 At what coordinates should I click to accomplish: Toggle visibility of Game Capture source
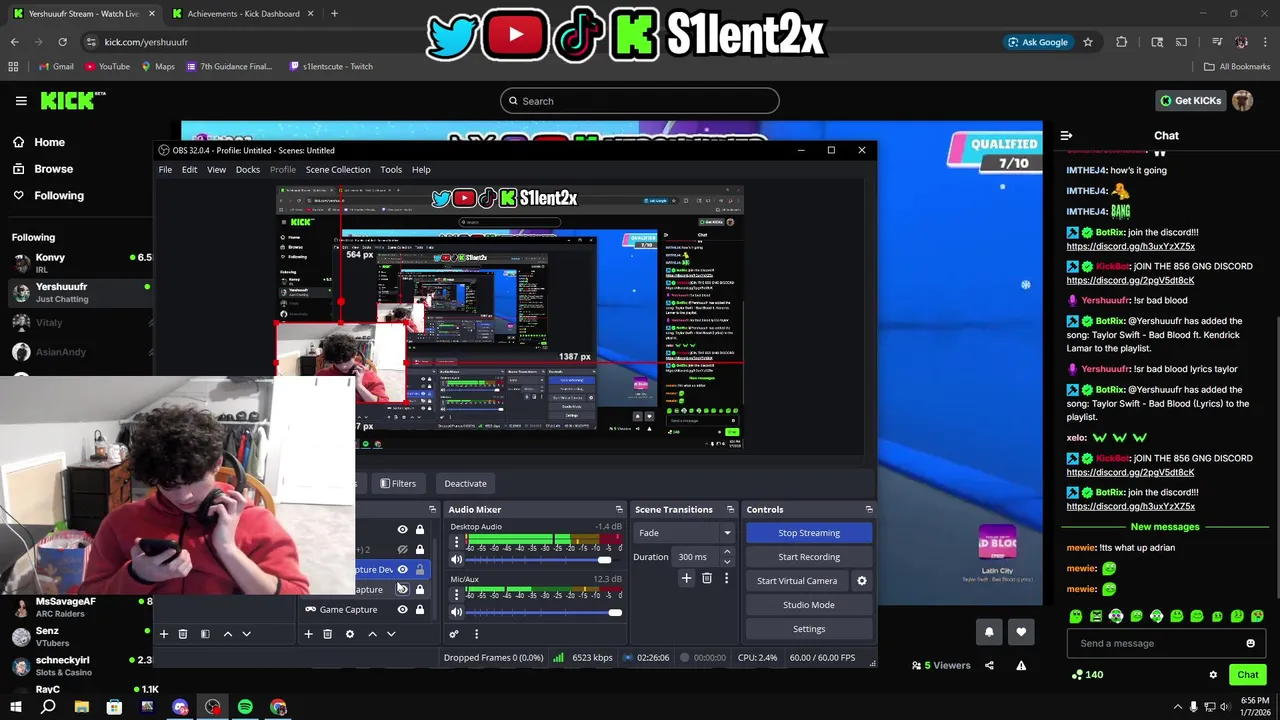pos(403,610)
